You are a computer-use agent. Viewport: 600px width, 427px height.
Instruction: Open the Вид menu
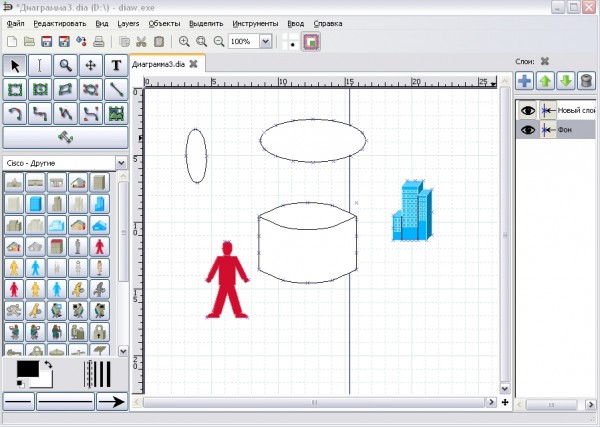pyautogui.click(x=102, y=24)
